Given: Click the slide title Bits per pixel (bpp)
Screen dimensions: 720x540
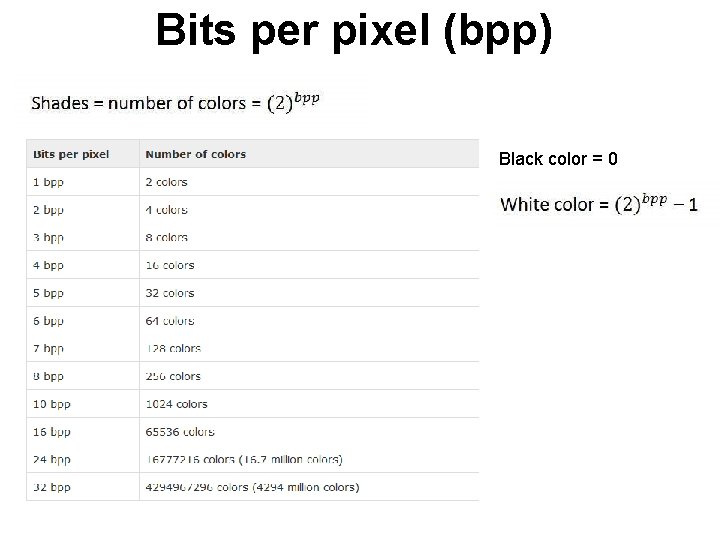Looking at the screenshot, I should [354, 31].
